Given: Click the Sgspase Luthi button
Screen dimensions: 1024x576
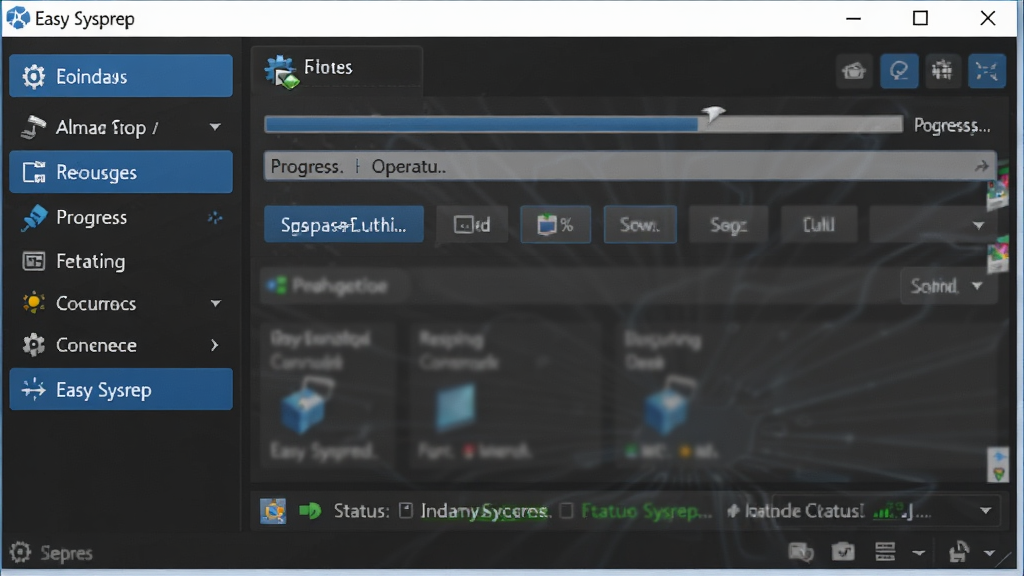Looking at the screenshot, I should [344, 225].
